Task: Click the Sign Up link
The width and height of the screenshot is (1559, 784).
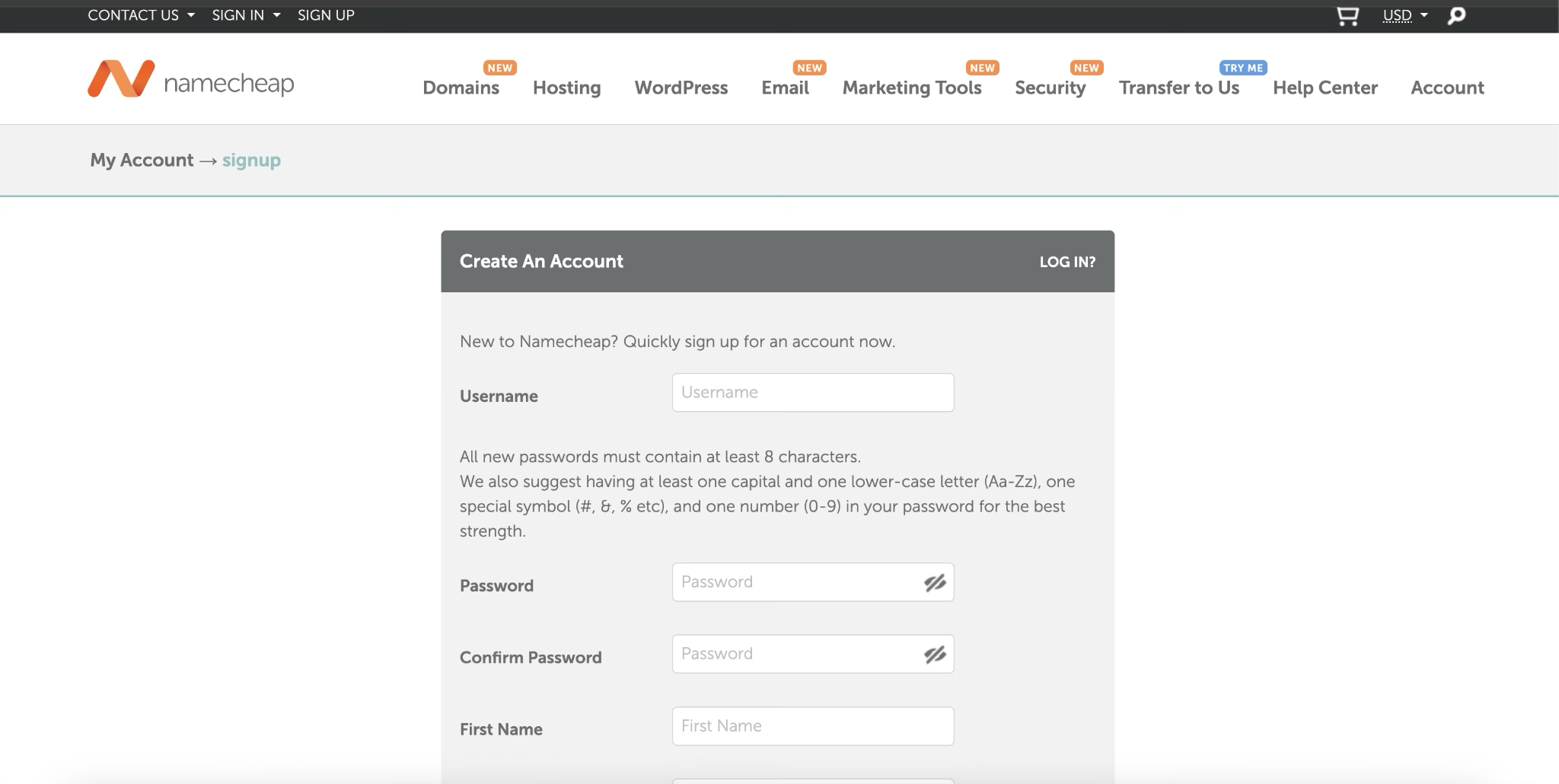Action: pos(326,15)
